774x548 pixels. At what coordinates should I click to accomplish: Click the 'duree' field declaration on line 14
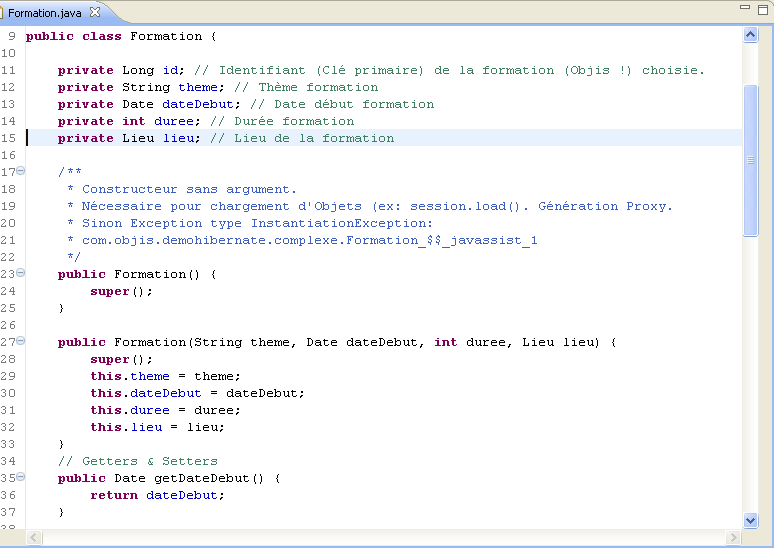(x=174, y=121)
